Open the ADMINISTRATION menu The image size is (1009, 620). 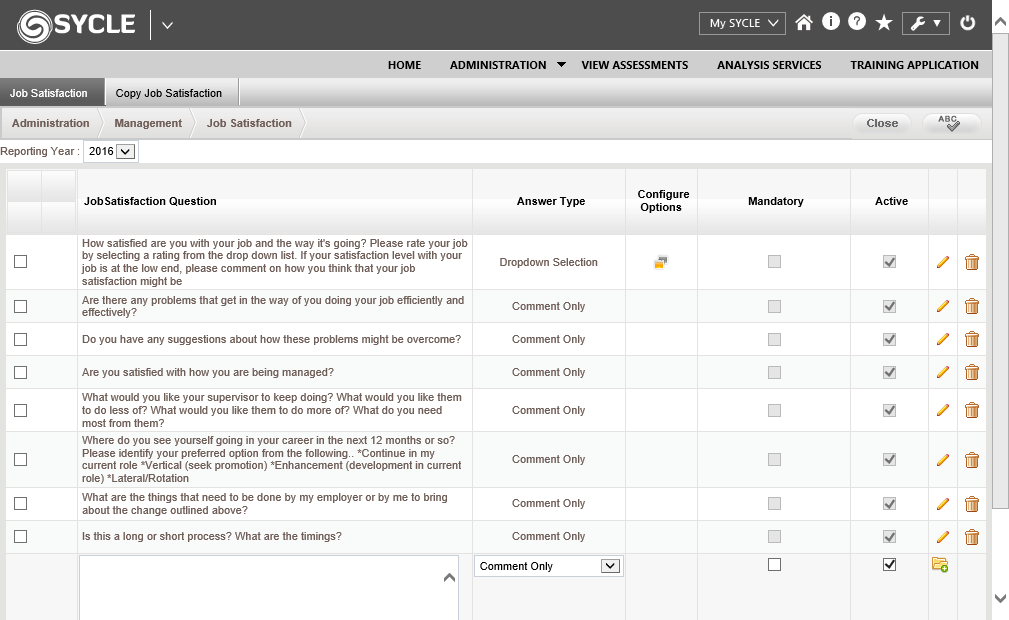[x=498, y=65]
